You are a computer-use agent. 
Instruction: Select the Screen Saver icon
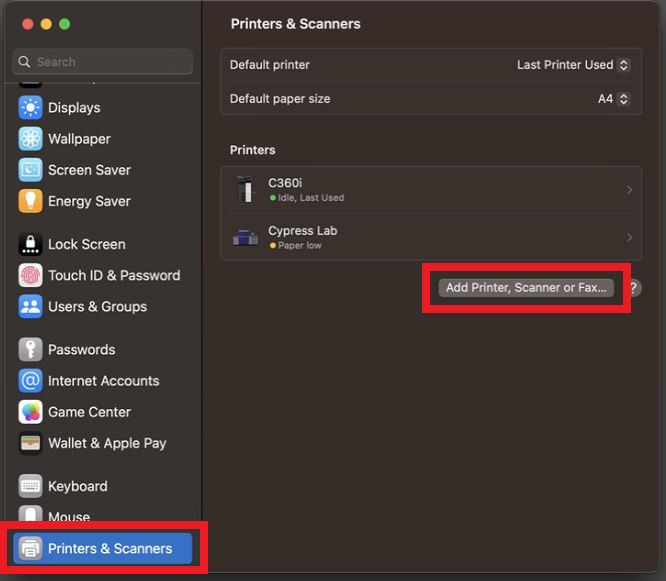coord(31,170)
